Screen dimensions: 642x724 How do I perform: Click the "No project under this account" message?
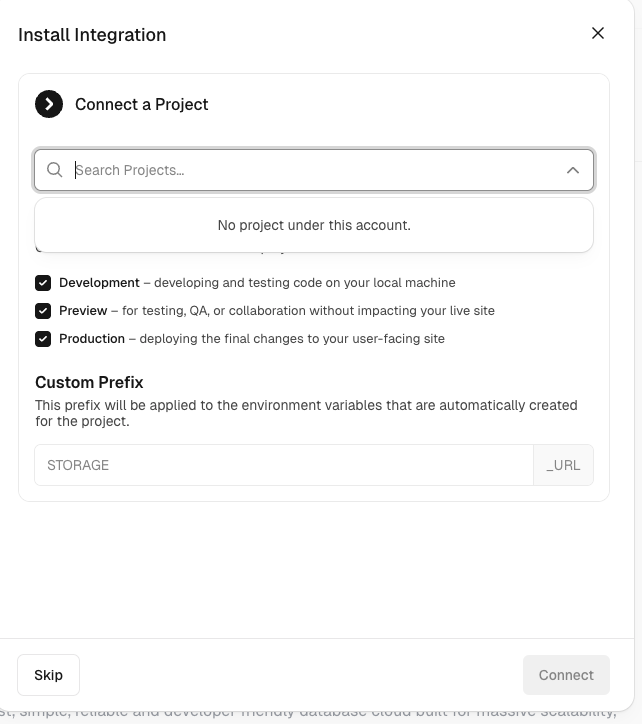point(314,225)
